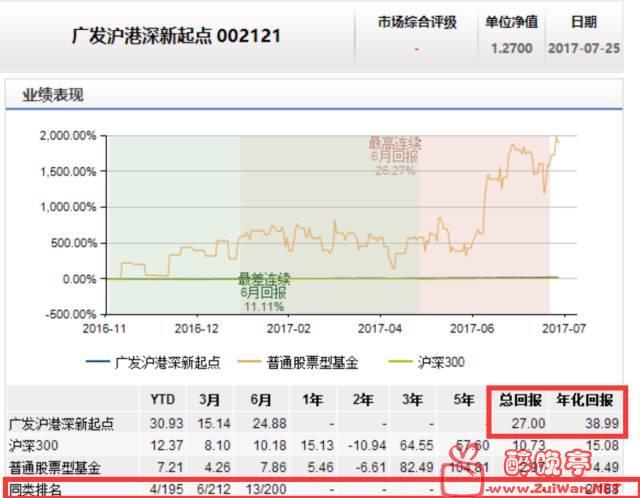Click the 3-month rank 6/212
Image resolution: width=640 pixels, height=498 pixels.
pos(214,489)
